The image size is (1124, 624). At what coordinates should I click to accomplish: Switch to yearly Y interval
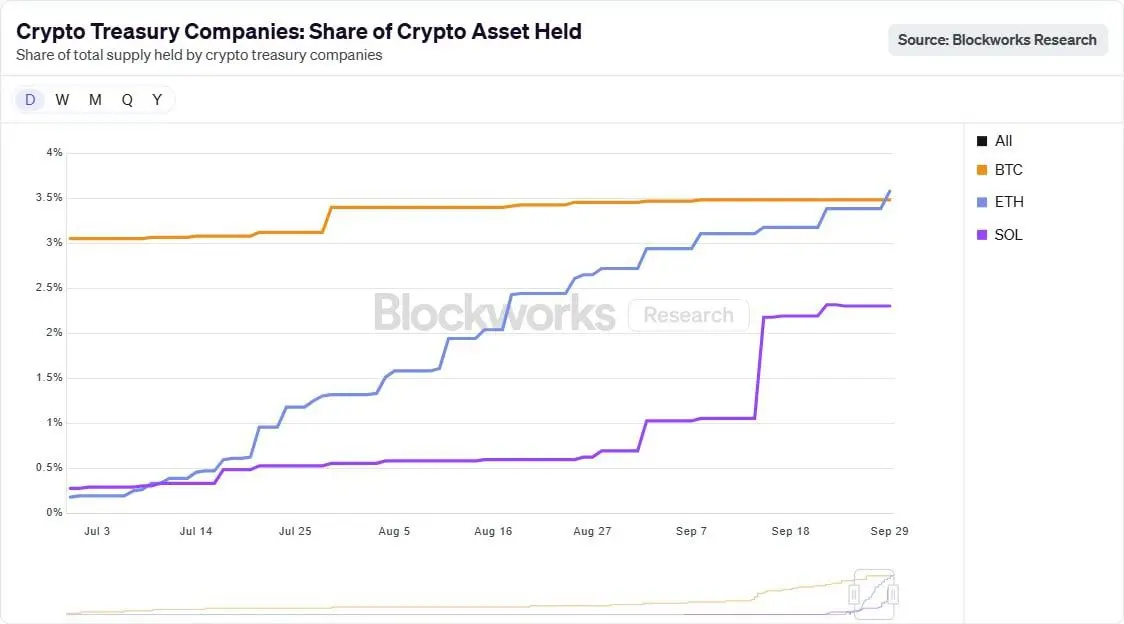click(x=157, y=99)
